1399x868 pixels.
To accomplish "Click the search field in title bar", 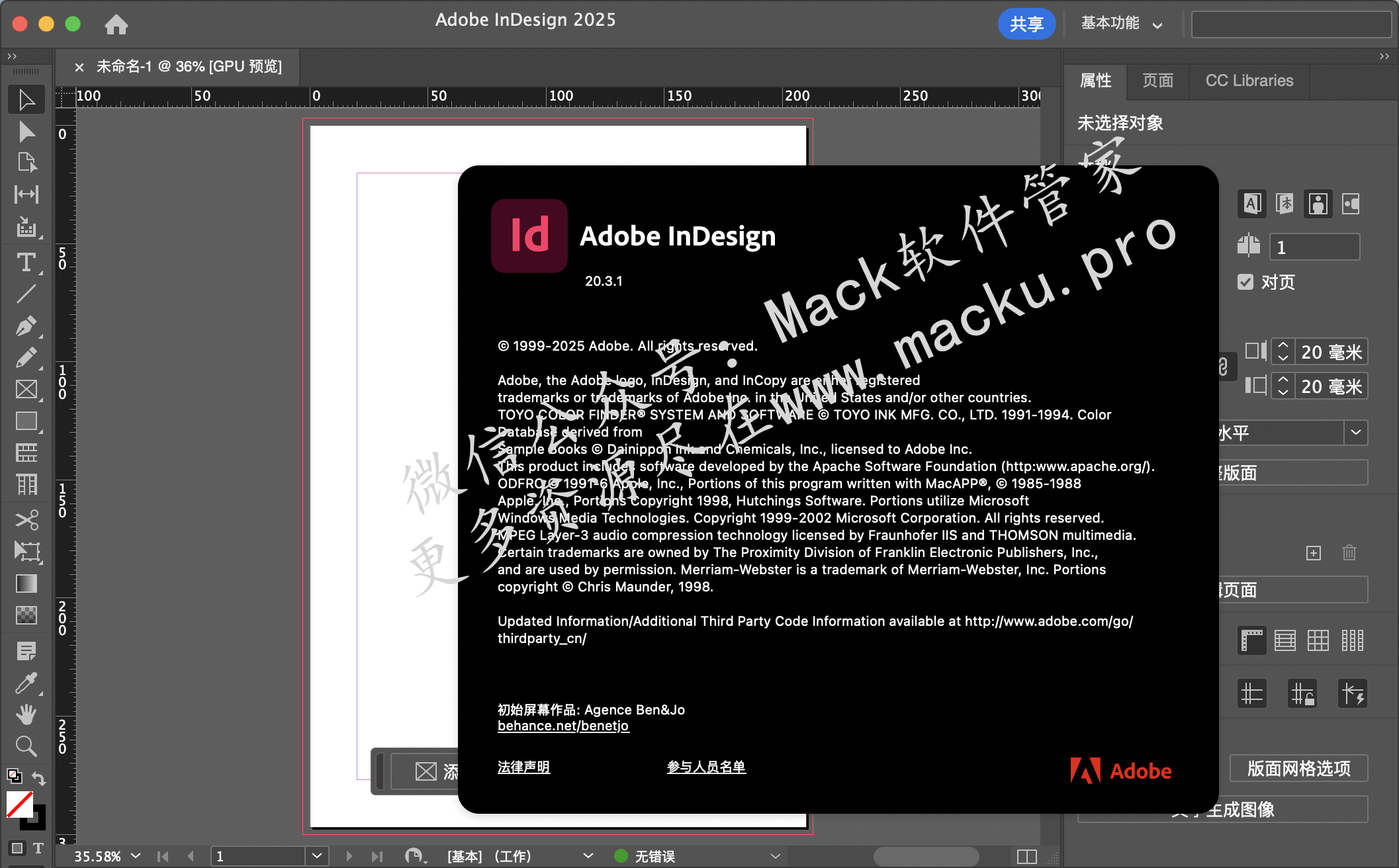I will tap(1291, 24).
